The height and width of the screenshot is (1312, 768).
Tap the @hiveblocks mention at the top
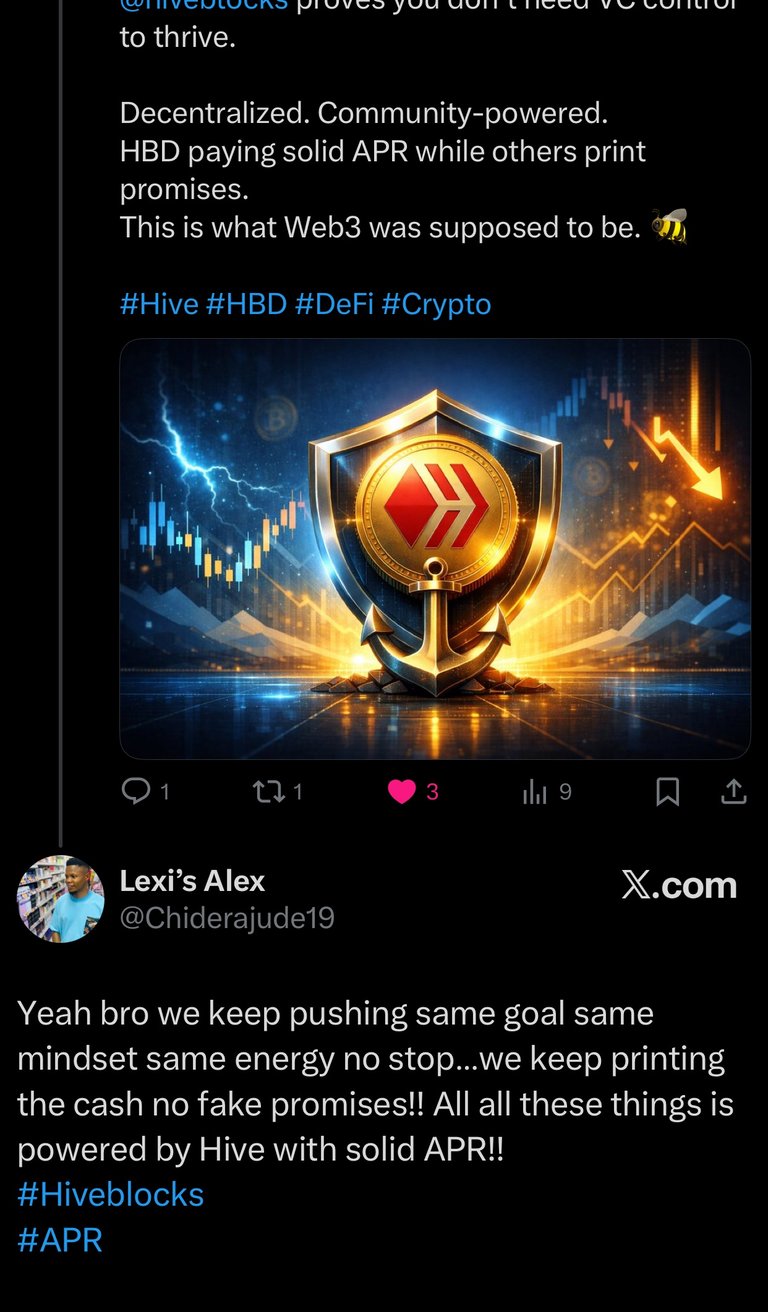tap(204, 5)
